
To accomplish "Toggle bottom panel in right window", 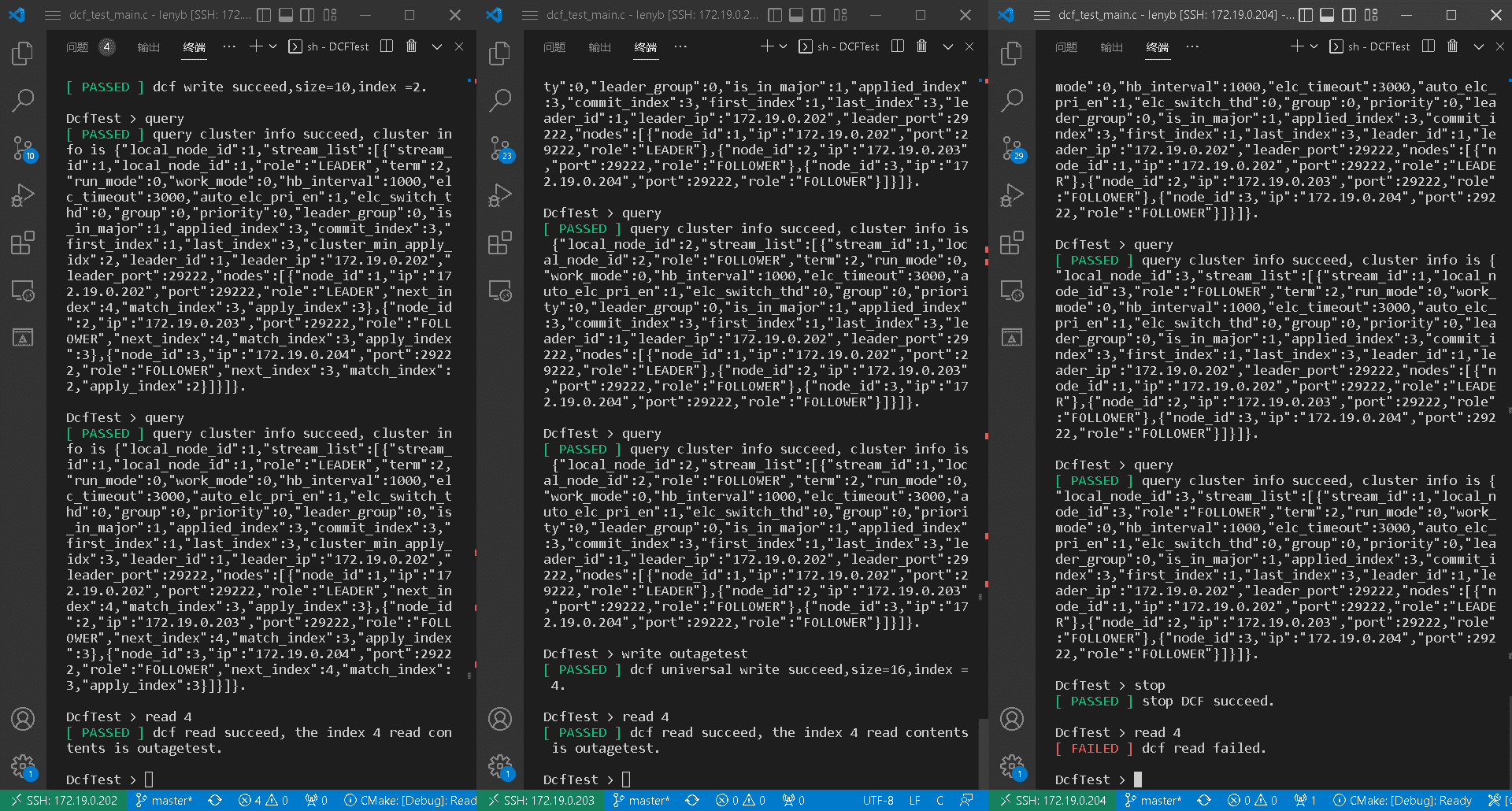I will (x=1327, y=15).
